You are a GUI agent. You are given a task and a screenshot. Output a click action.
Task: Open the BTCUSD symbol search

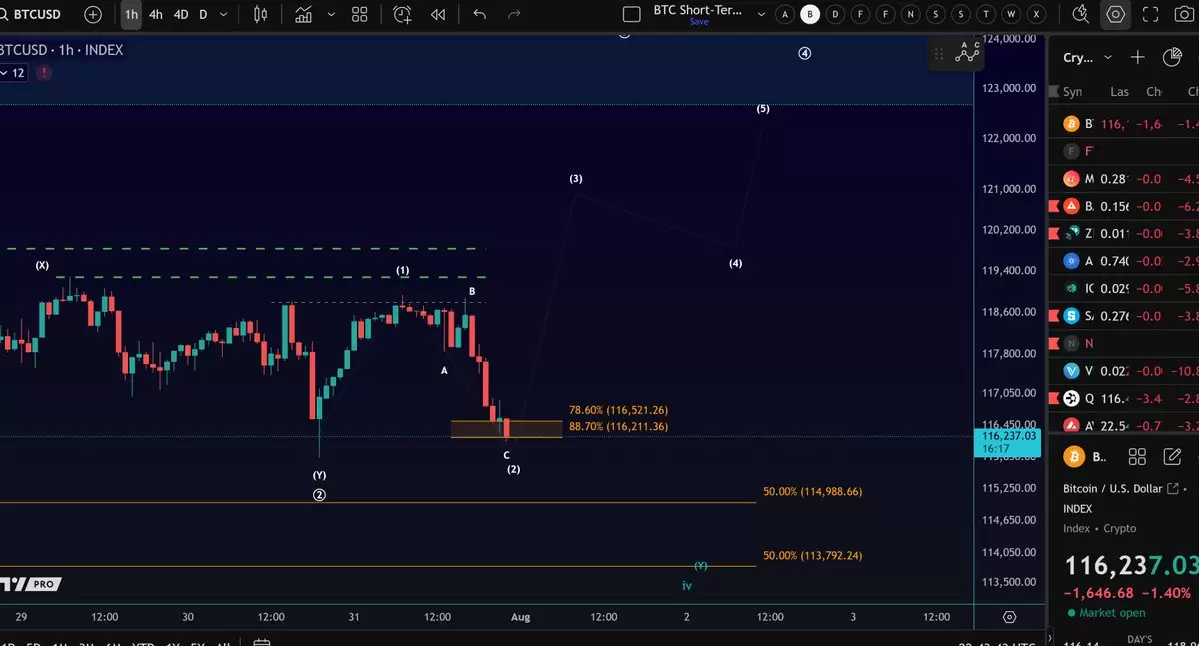(x=32, y=15)
